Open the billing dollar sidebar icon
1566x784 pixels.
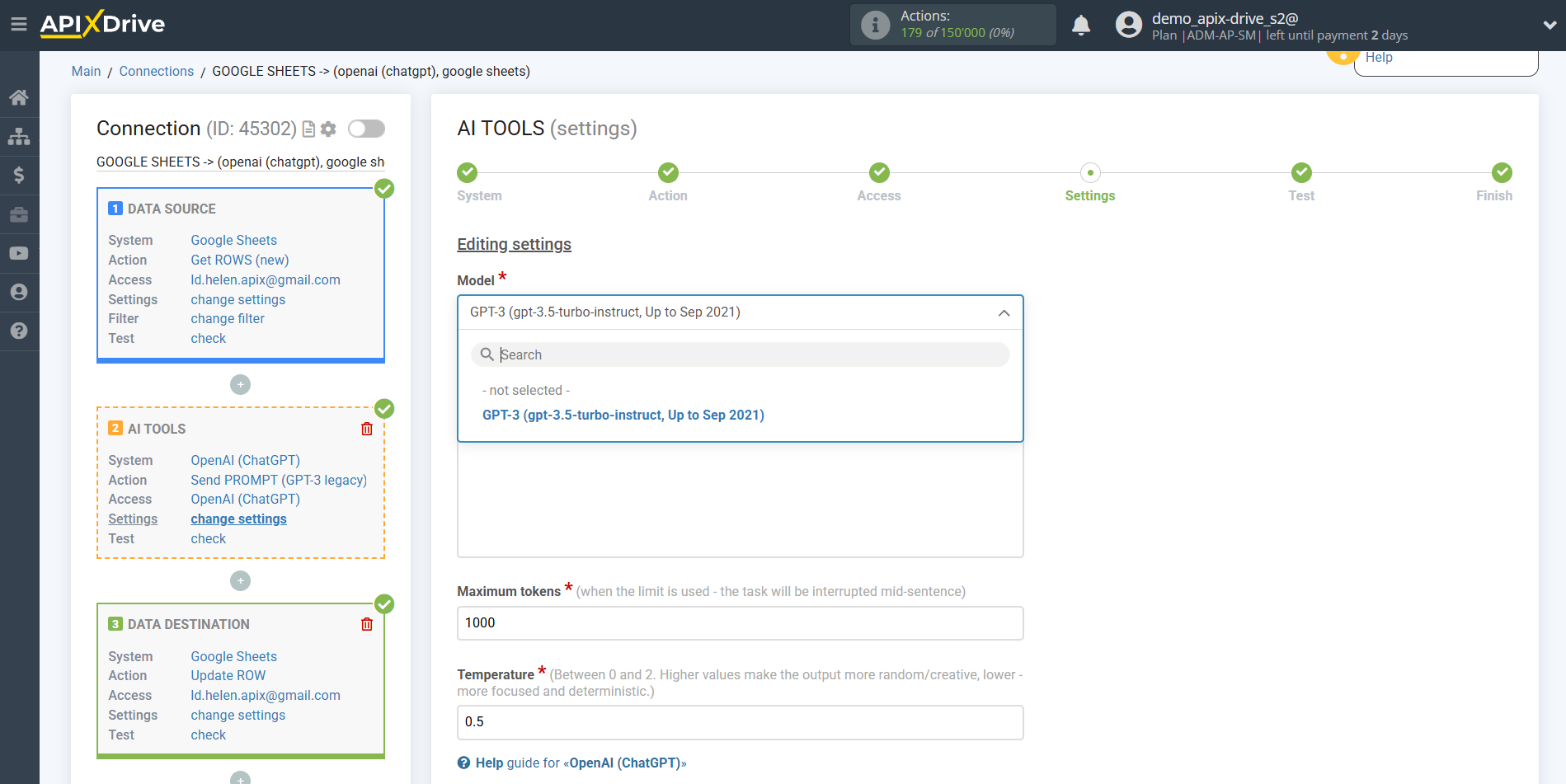tap(19, 175)
